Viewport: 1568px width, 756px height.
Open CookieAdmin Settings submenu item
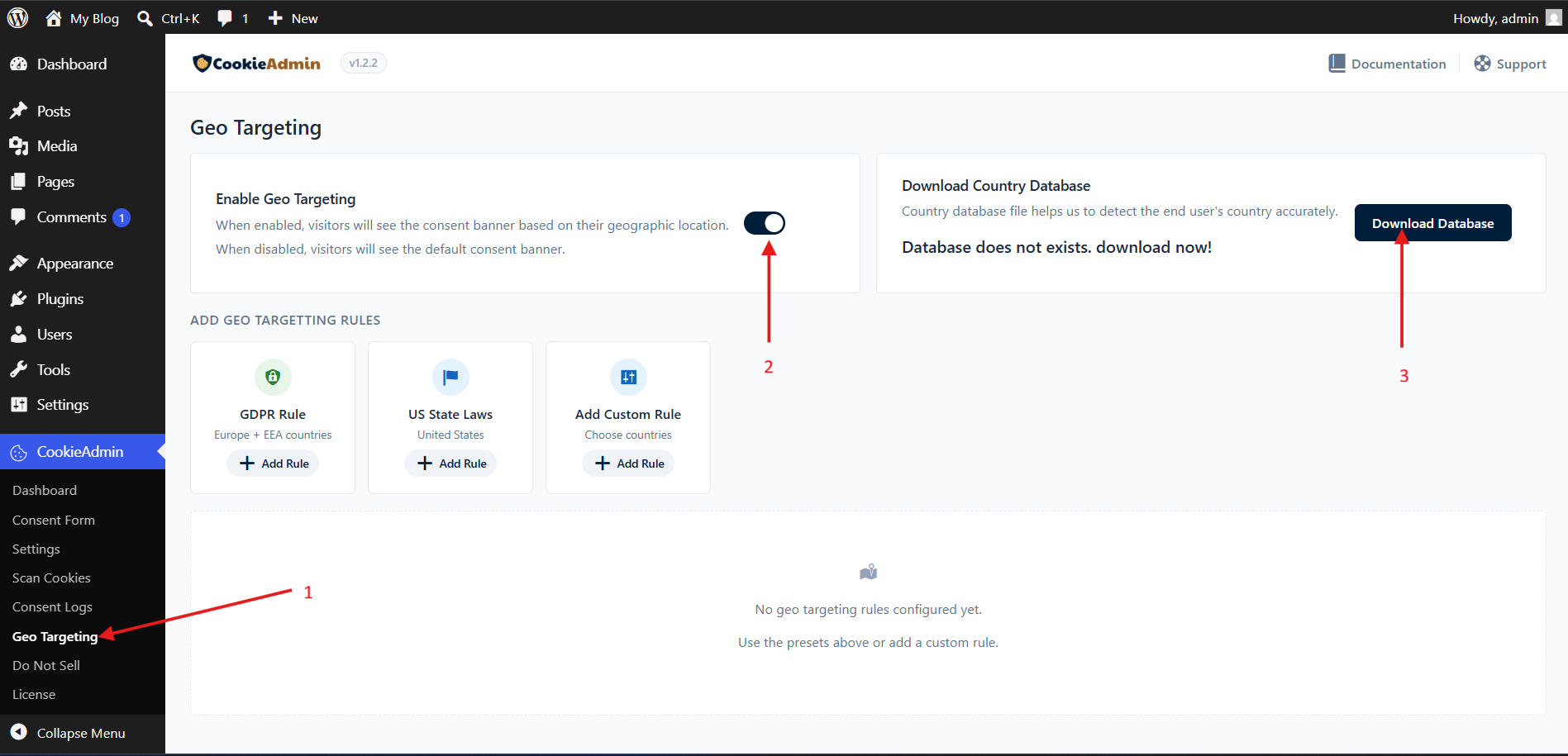[36, 549]
